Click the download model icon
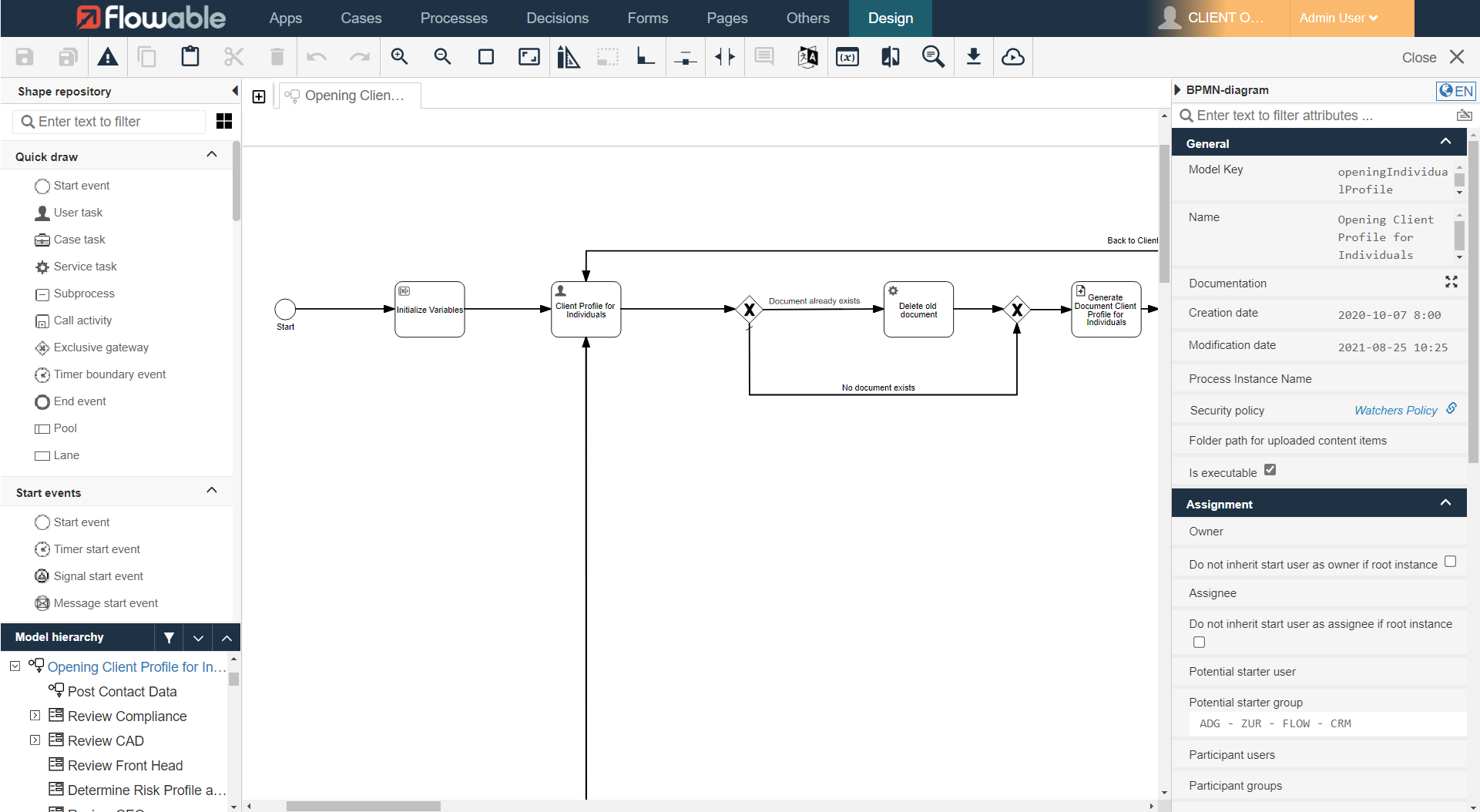This screenshot has height=812, width=1480. (x=974, y=56)
